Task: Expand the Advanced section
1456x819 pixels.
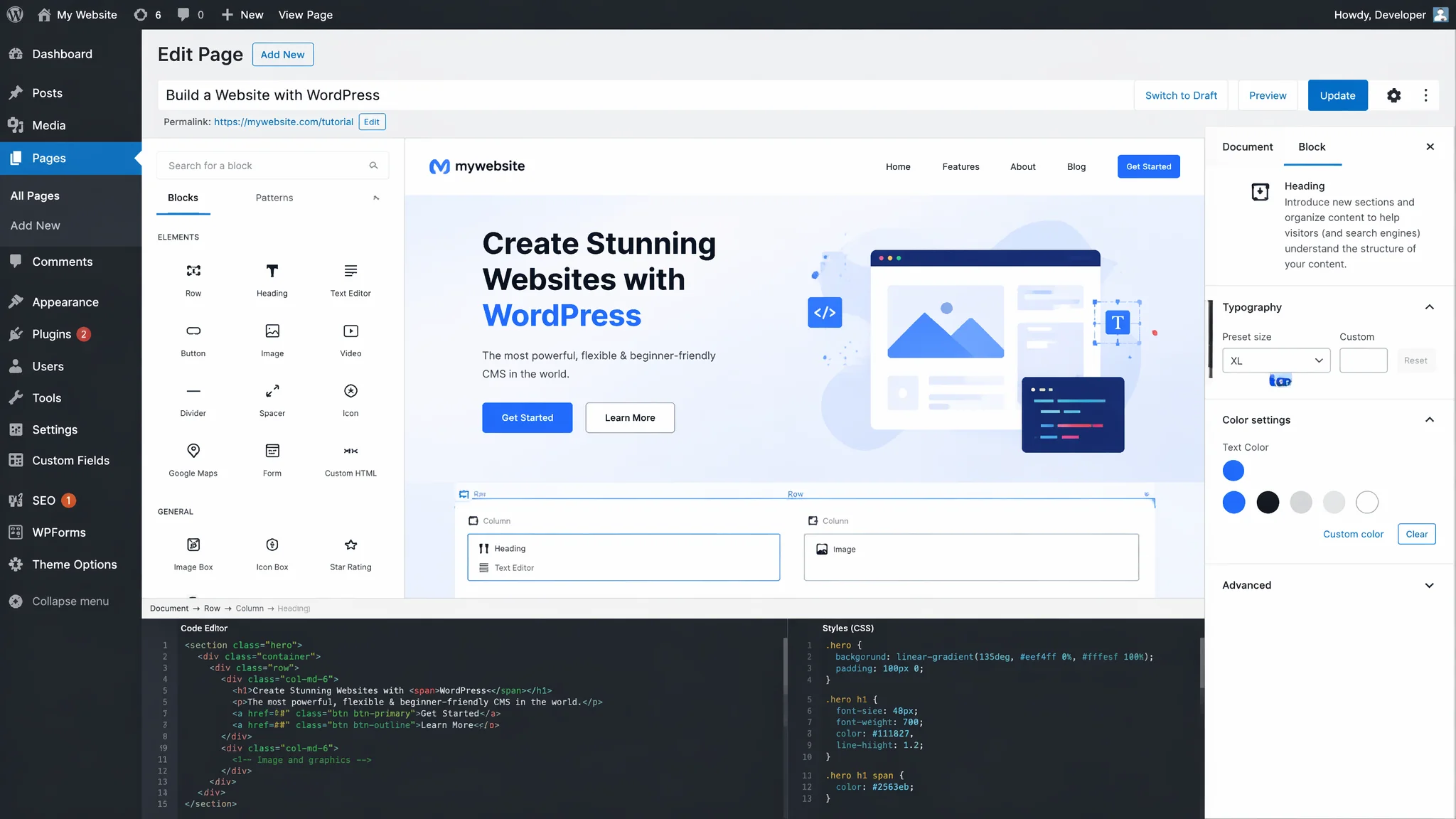Action: point(1429,585)
